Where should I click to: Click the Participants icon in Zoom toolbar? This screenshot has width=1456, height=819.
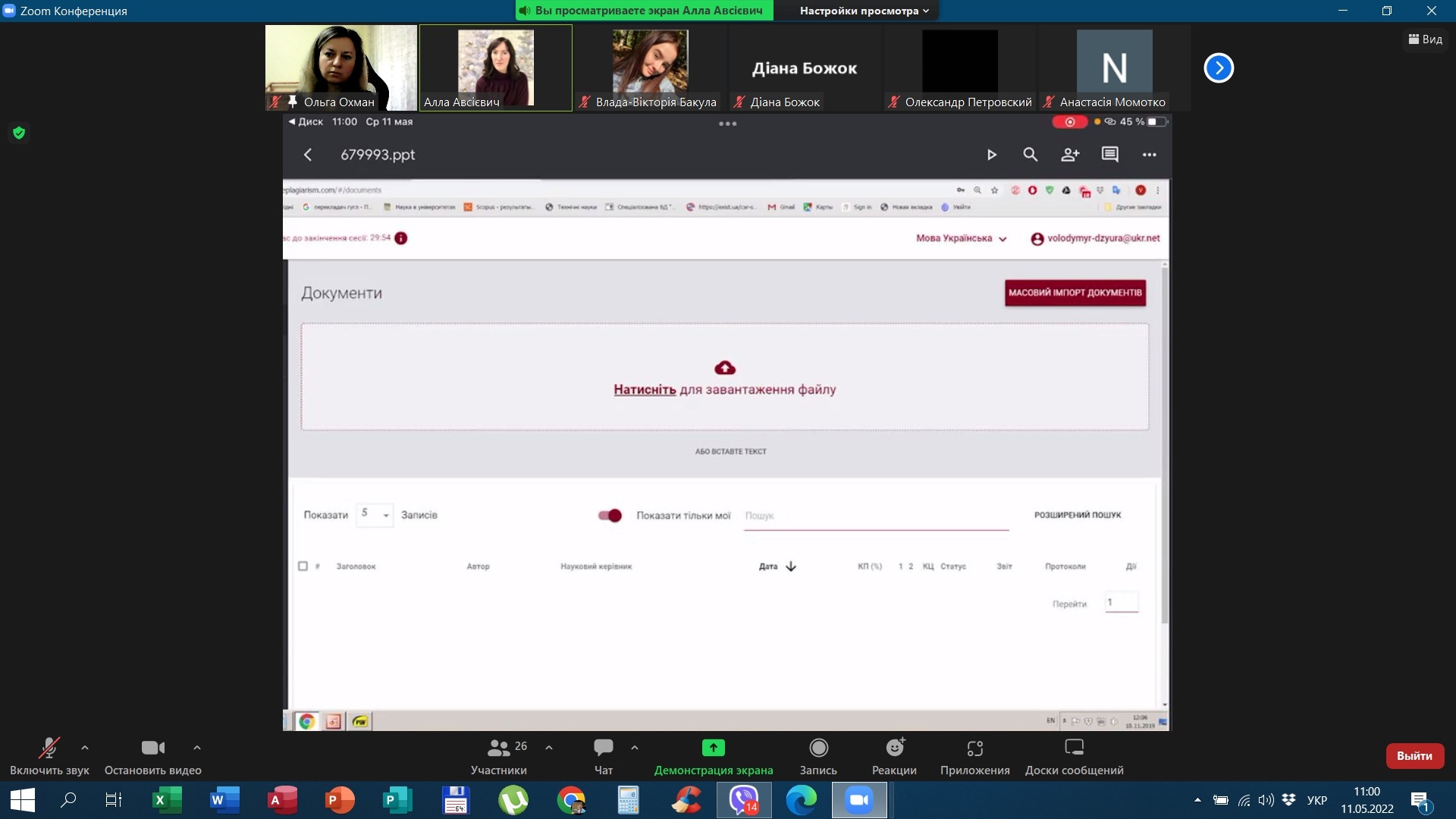pyautogui.click(x=498, y=748)
